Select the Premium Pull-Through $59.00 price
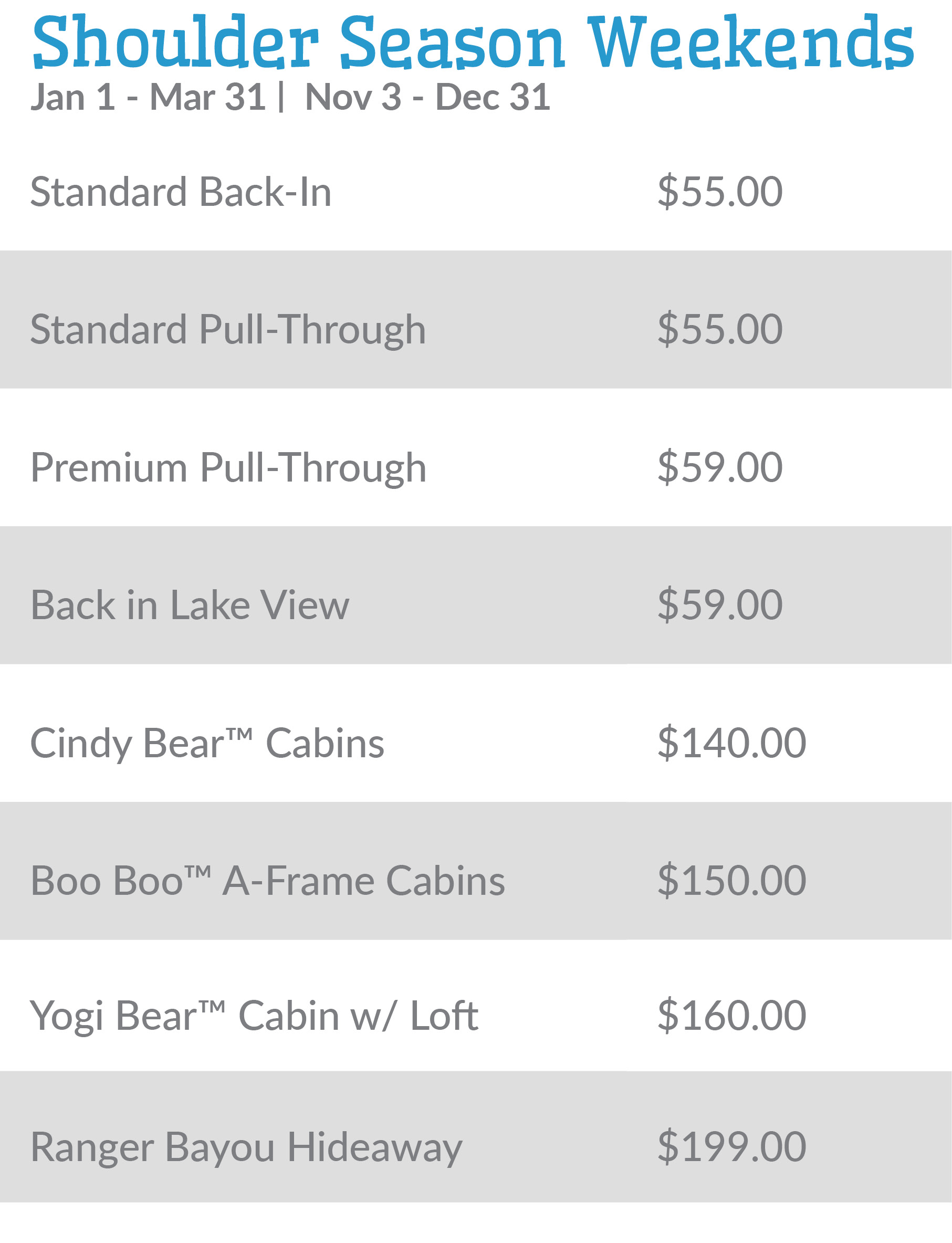Image resolution: width=952 pixels, height=1243 pixels. pos(720,468)
